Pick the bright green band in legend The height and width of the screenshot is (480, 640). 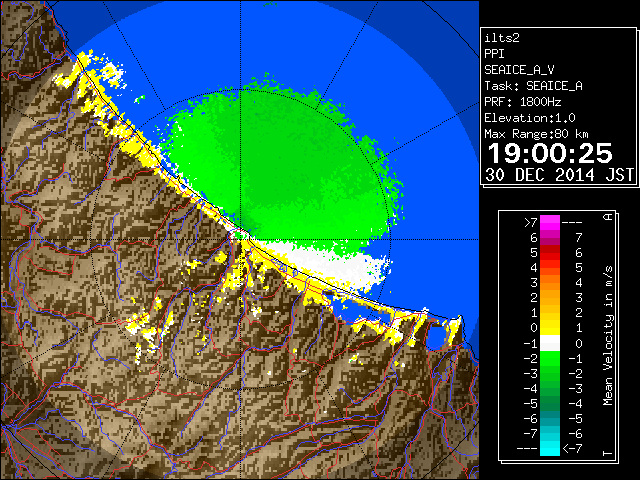pos(550,358)
